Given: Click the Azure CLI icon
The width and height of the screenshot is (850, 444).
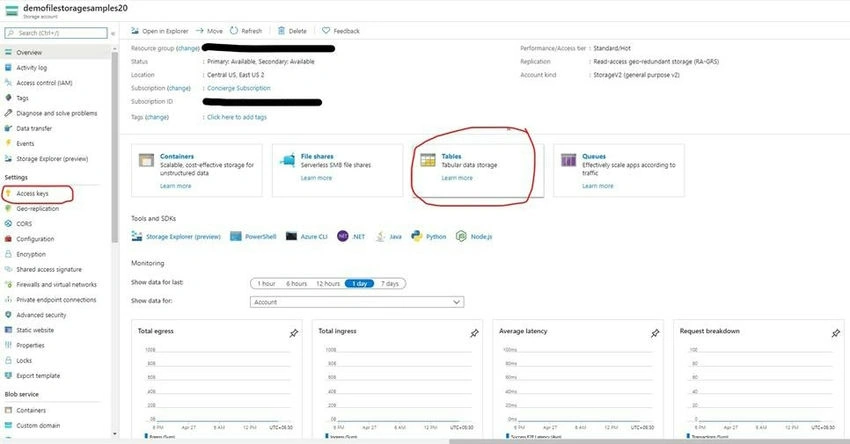Looking at the screenshot, I should [291, 236].
